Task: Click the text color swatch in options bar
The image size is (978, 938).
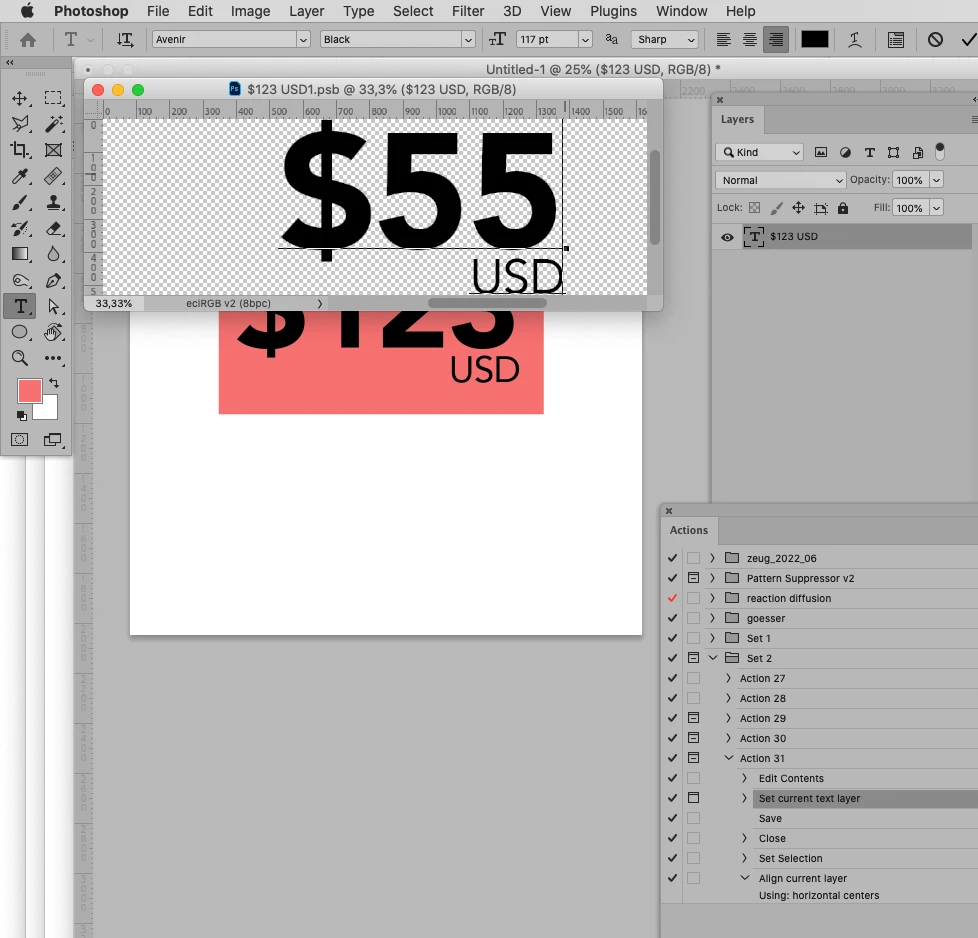Action: [x=815, y=39]
